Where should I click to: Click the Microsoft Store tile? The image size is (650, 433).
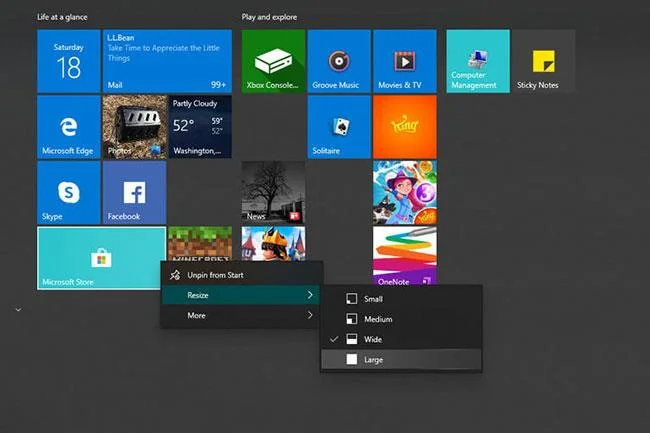coord(102,258)
